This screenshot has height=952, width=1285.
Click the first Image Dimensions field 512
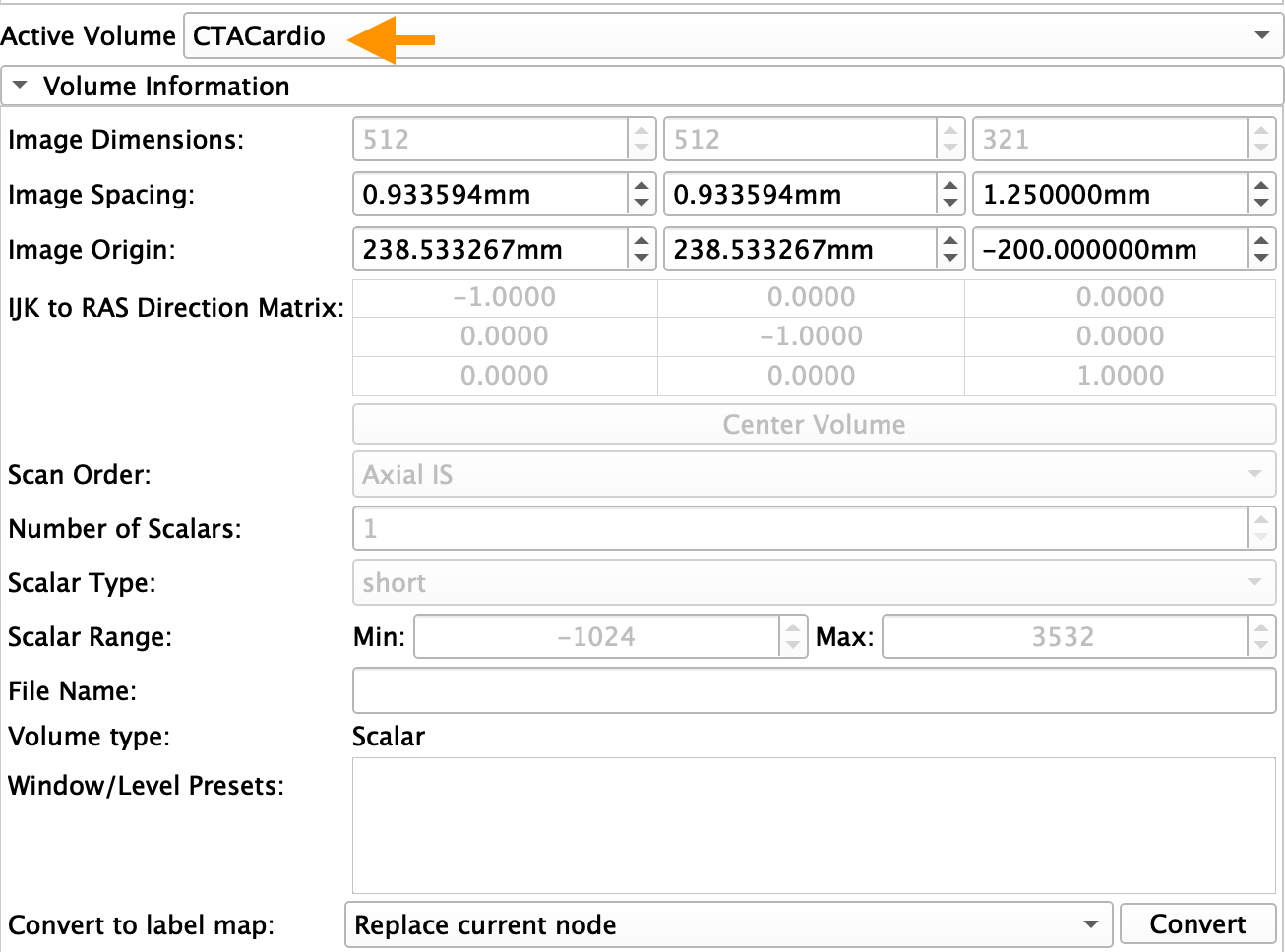(490, 140)
